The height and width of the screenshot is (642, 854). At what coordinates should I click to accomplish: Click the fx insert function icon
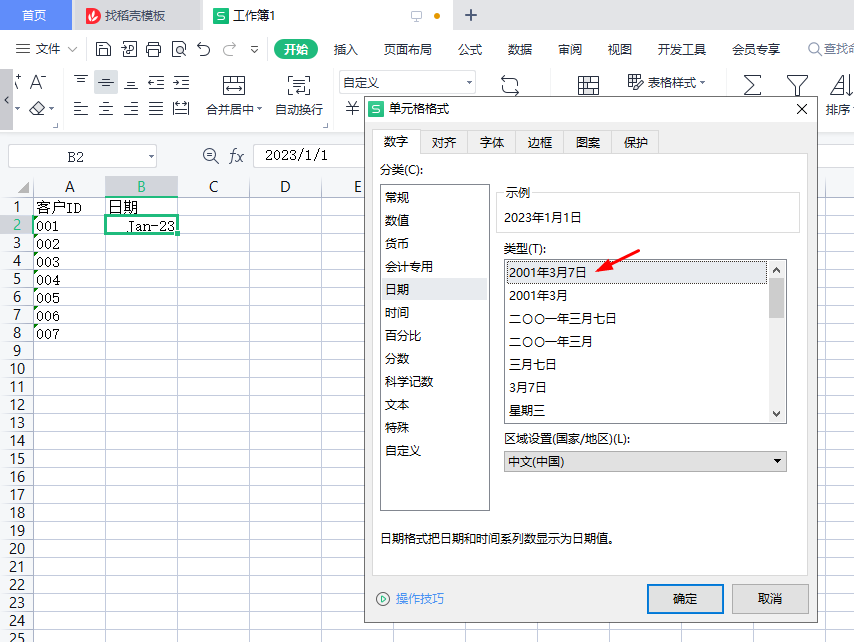point(236,156)
